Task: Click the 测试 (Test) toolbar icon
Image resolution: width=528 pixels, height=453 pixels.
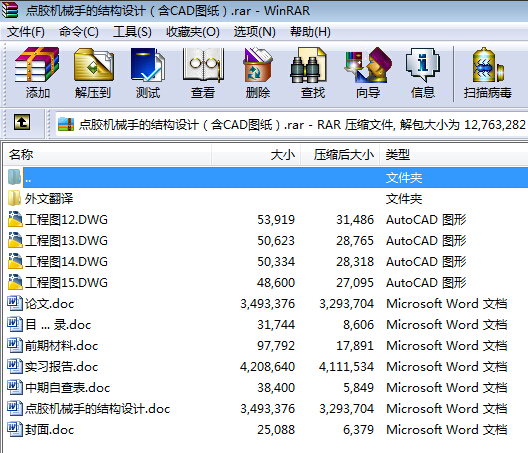Action: 147,65
